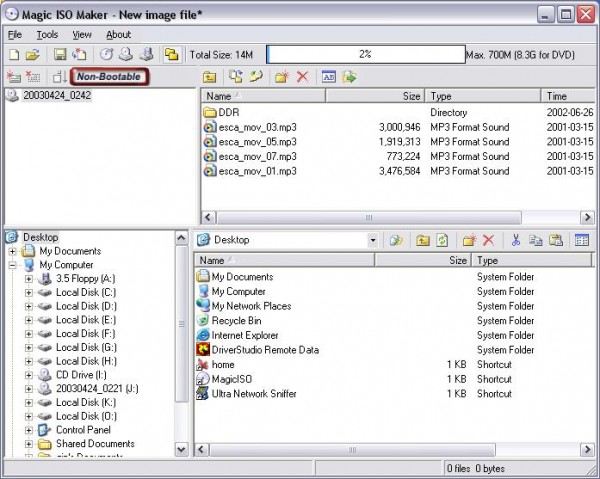
Task: Open the View menu
Action: [81, 34]
